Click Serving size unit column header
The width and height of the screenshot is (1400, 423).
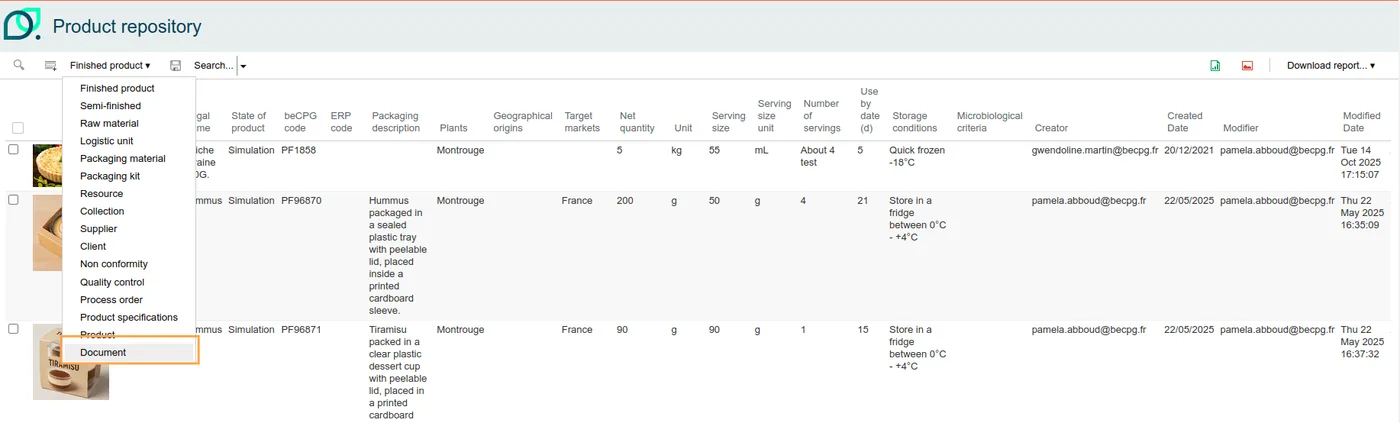[774, 116]
